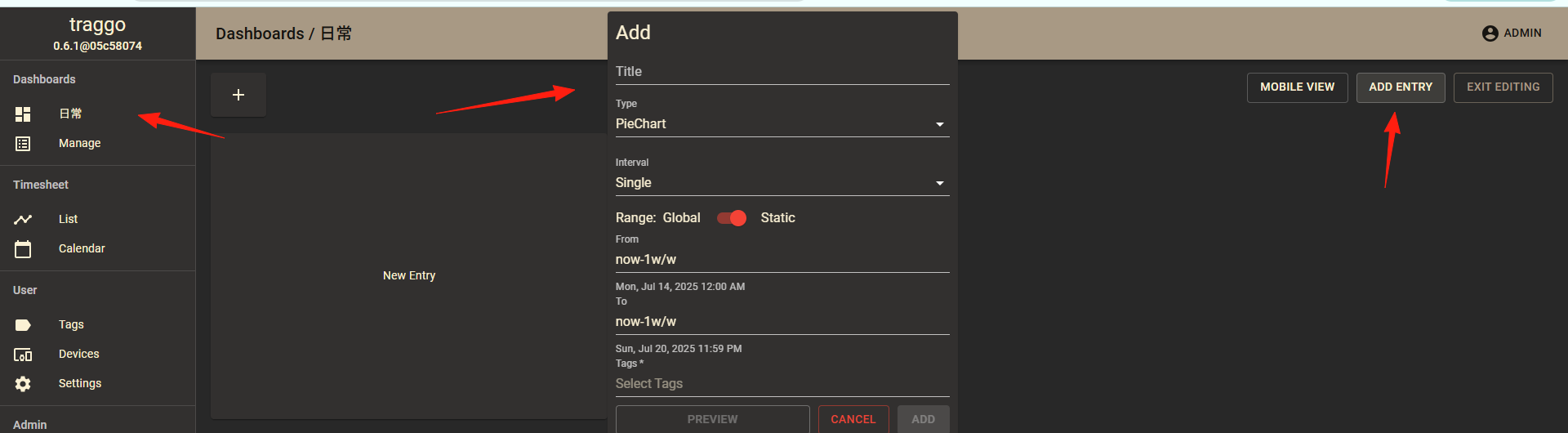Click the Calendar icon in sidebar
Image resolution: width=1568 pixels, height=433 pixels.
(23, 249)
